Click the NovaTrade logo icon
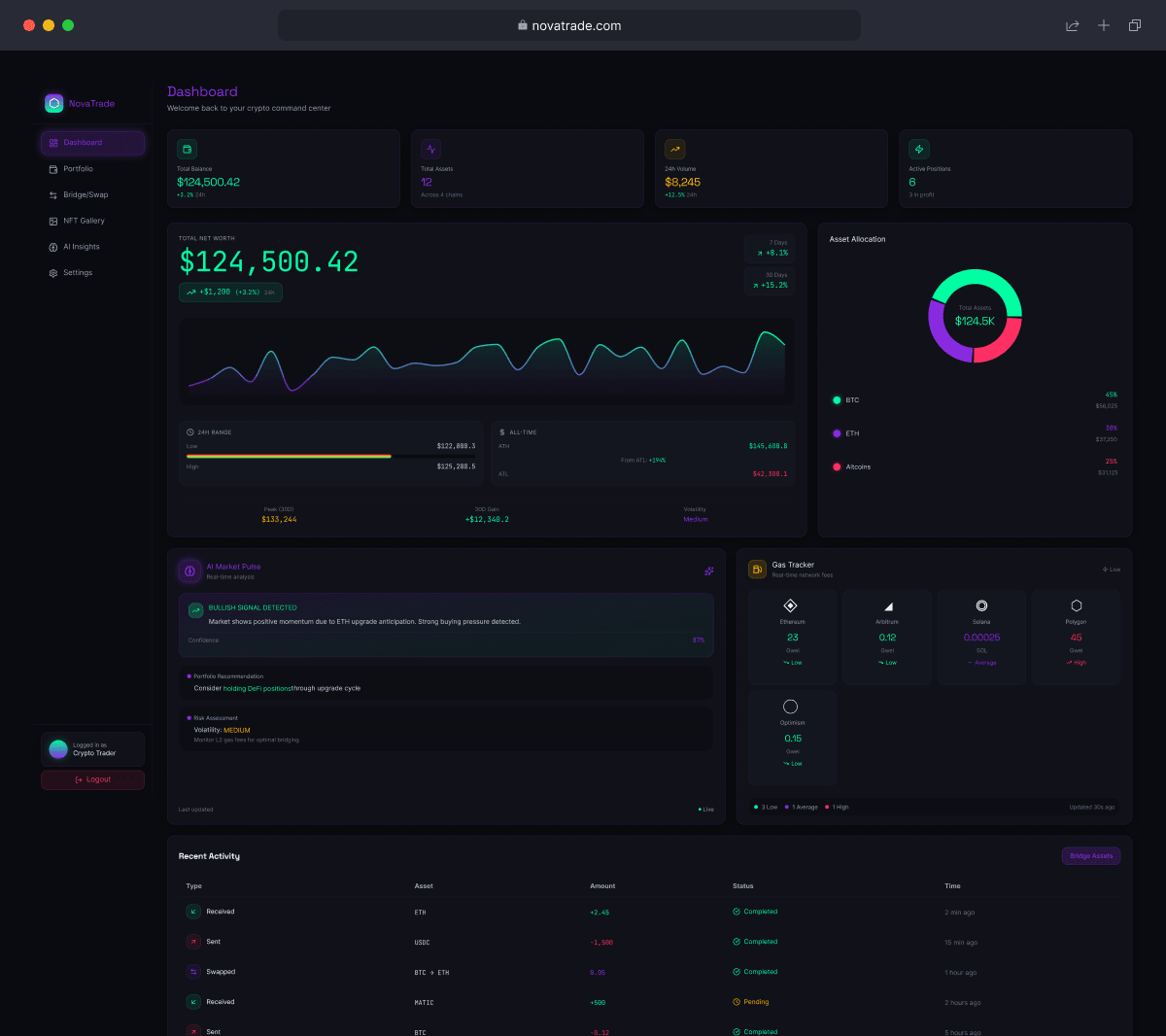 pos(54,103)
